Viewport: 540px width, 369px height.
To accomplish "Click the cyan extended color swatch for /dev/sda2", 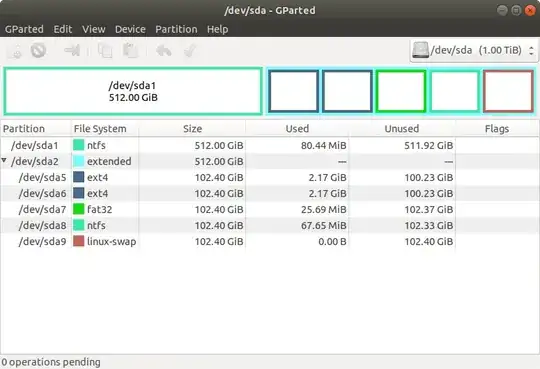I will pyautogui.click(x=79, y=161).
